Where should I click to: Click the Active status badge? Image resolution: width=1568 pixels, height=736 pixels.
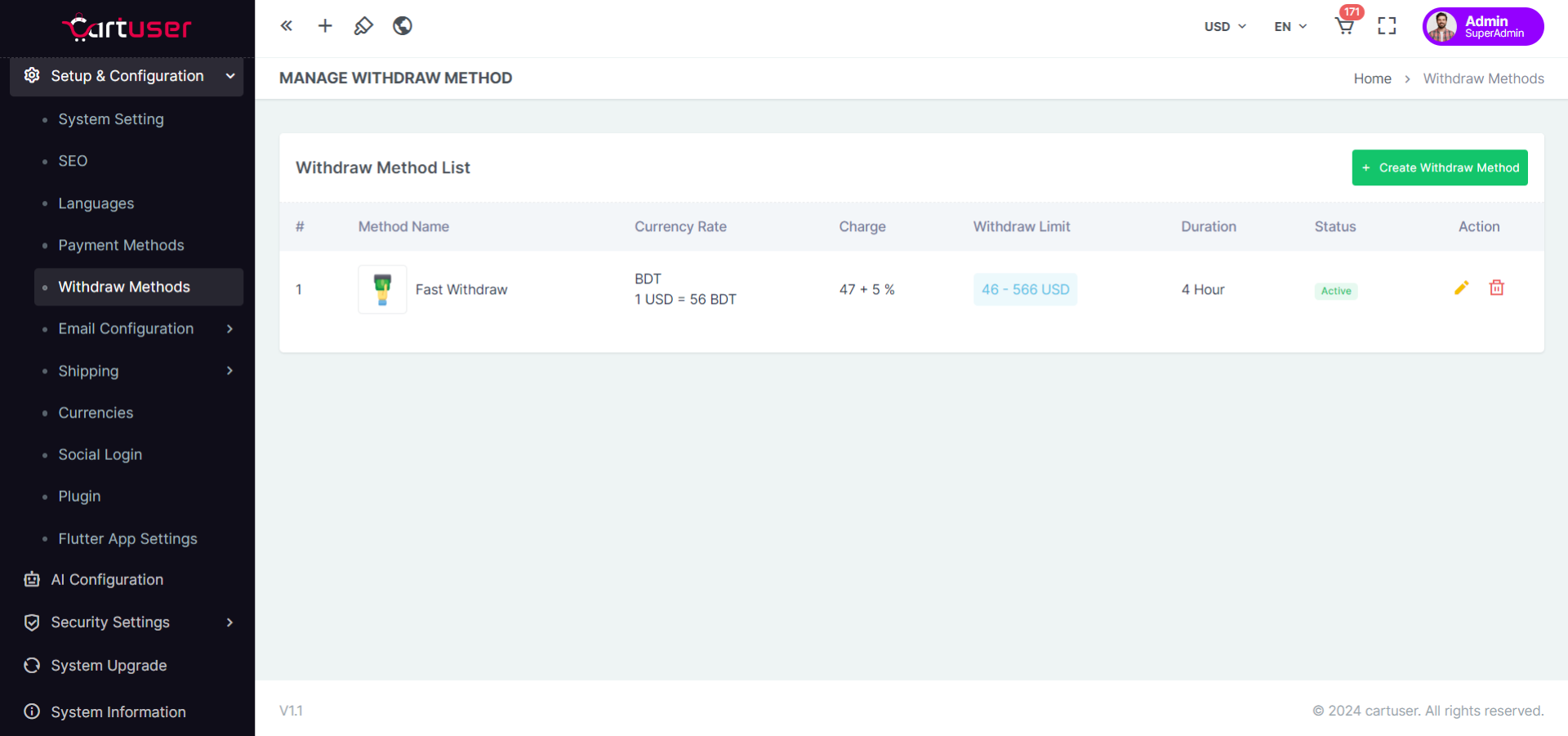tap(1335, 291)
